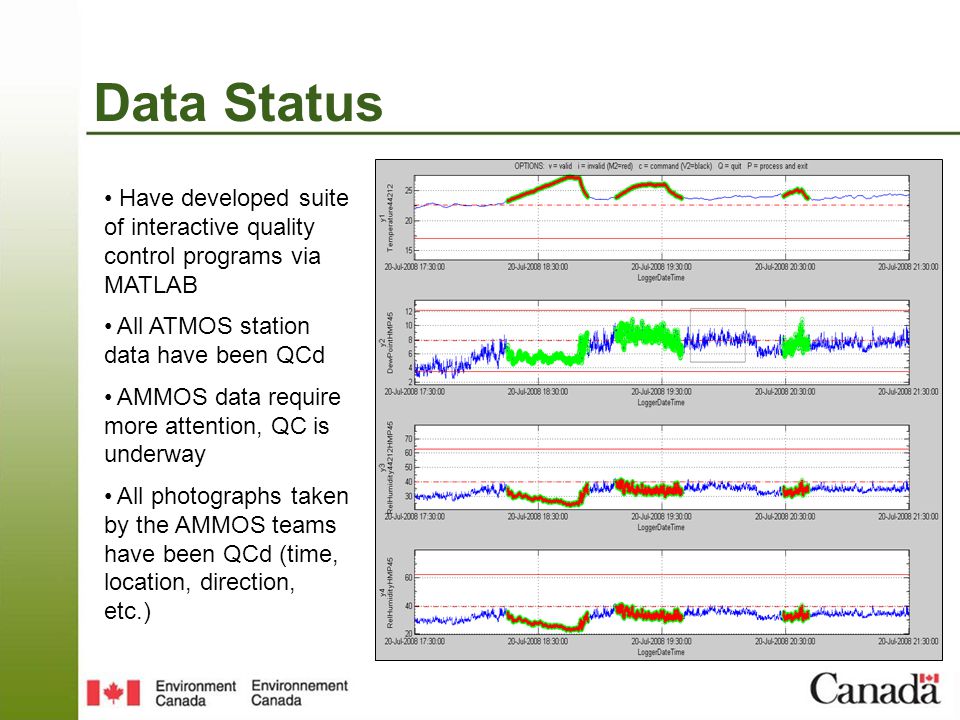Click the "All ATMOS station data" bullet
The width and height of the screenshot is (960, 720).
(214, 340)
